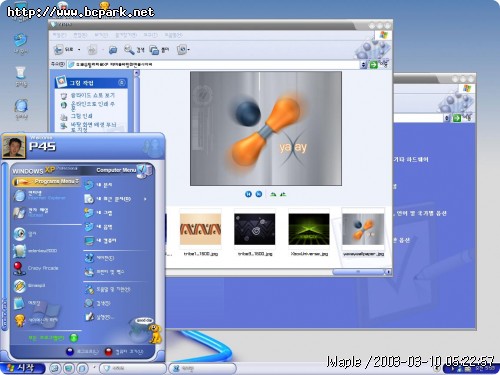Open the Views dropdown in Explorer toolbar
The height and width of the screenshot is (375, 500).
pyautogui.click(x=183, y=50)
